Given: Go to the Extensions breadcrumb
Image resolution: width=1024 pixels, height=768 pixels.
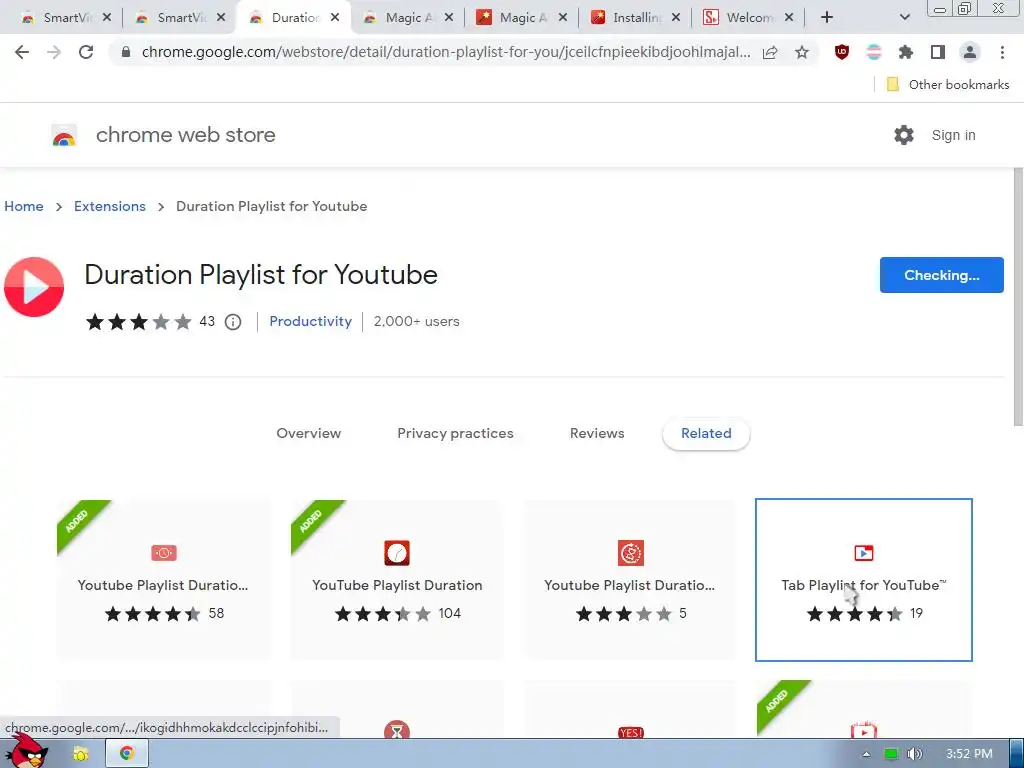Looking at the screenshot, I should [110, 206].
